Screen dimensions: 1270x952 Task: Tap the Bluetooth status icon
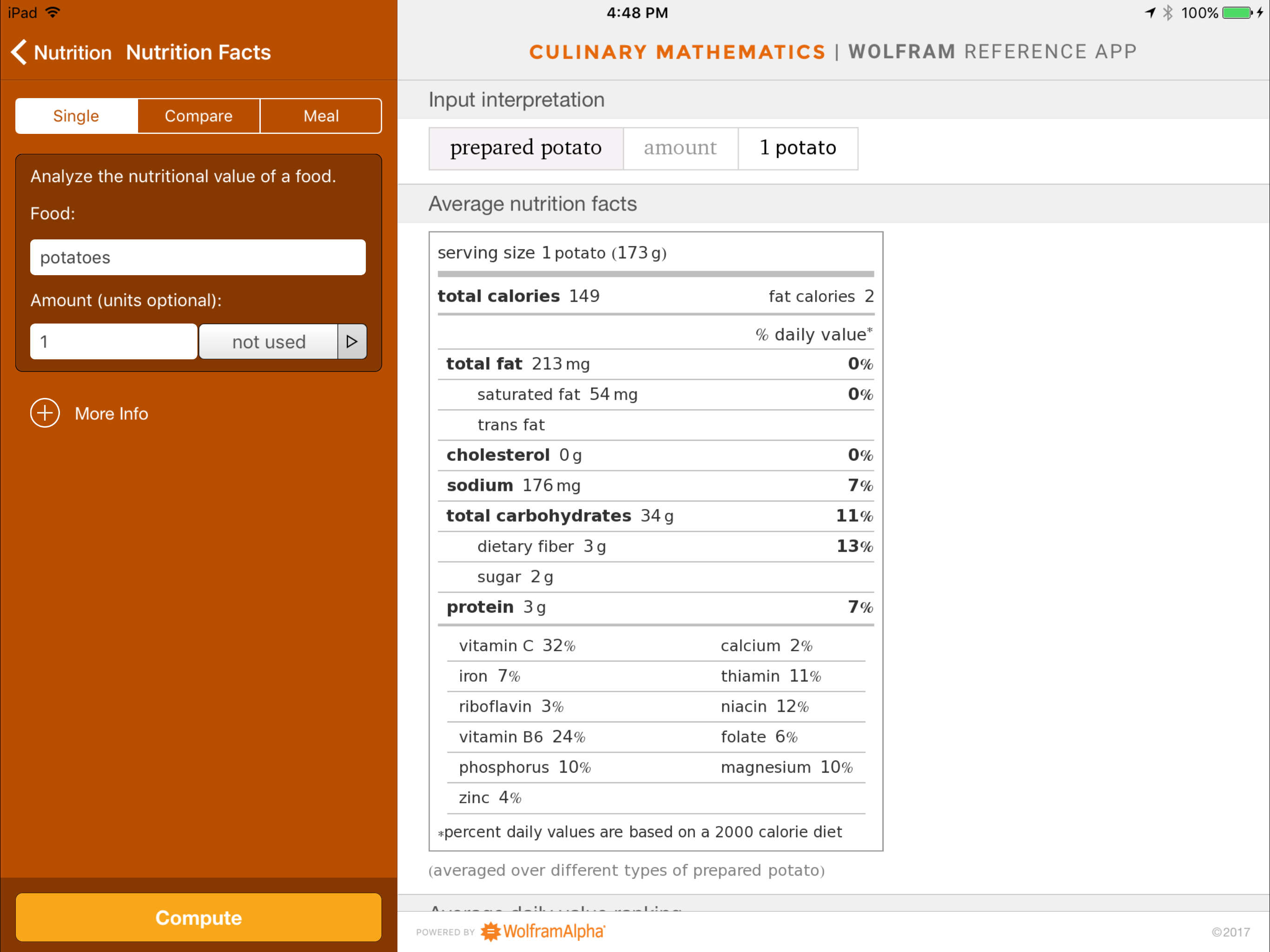1168,13
